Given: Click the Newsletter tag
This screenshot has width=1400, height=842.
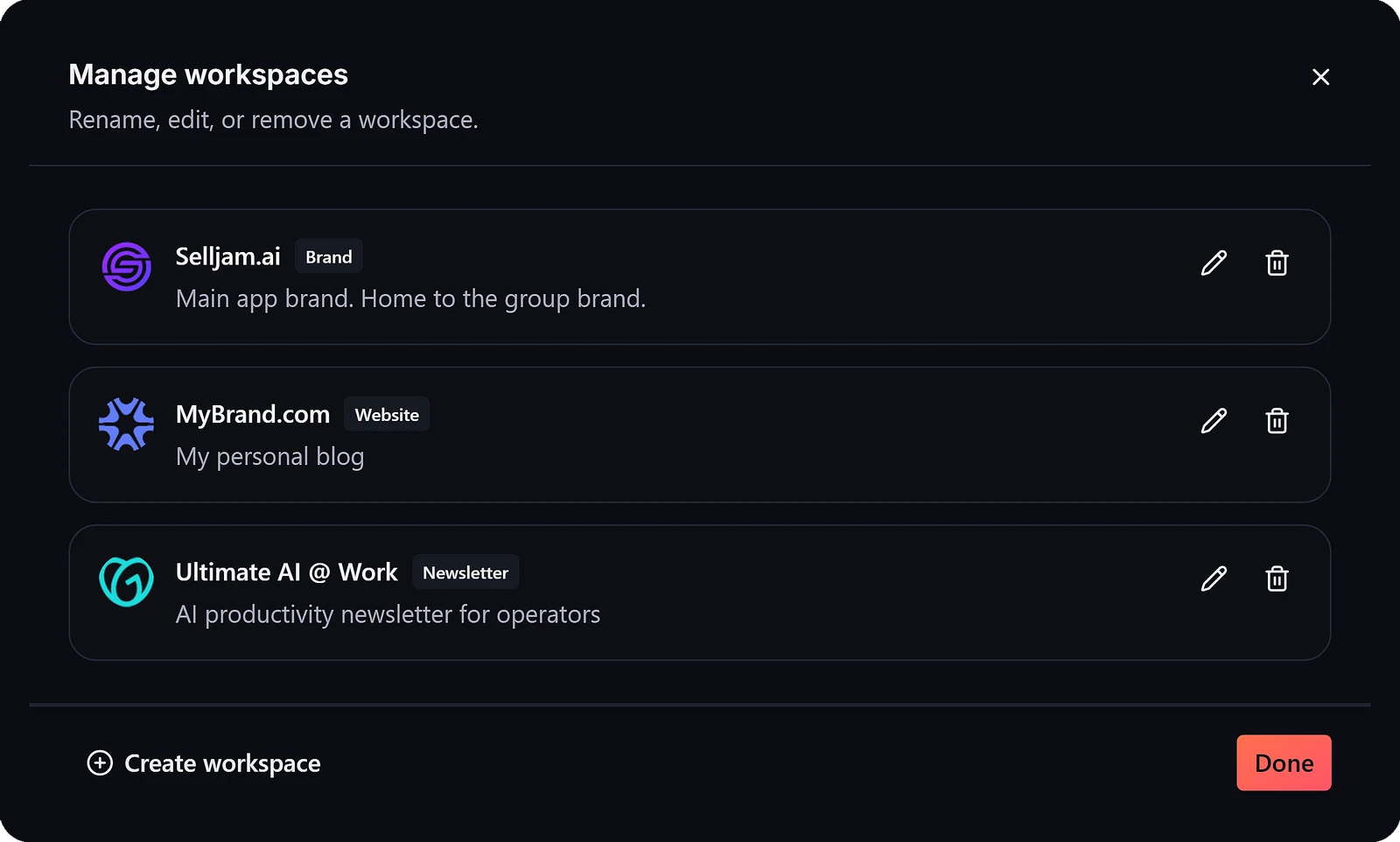Looking at the screenshot, I should coord(465,572).
